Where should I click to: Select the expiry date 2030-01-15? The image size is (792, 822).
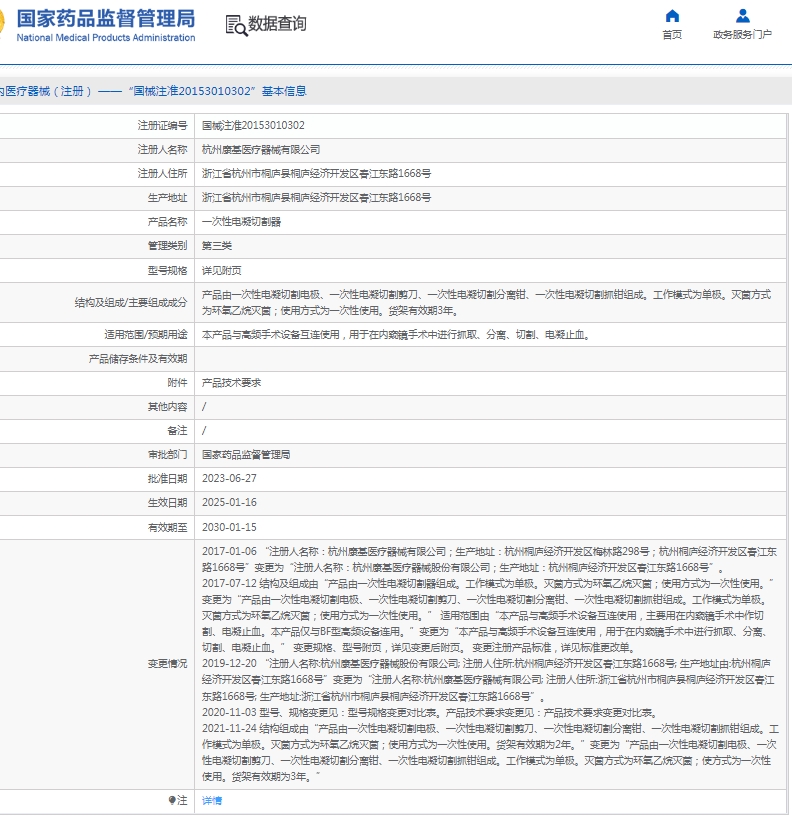point(229,527)
